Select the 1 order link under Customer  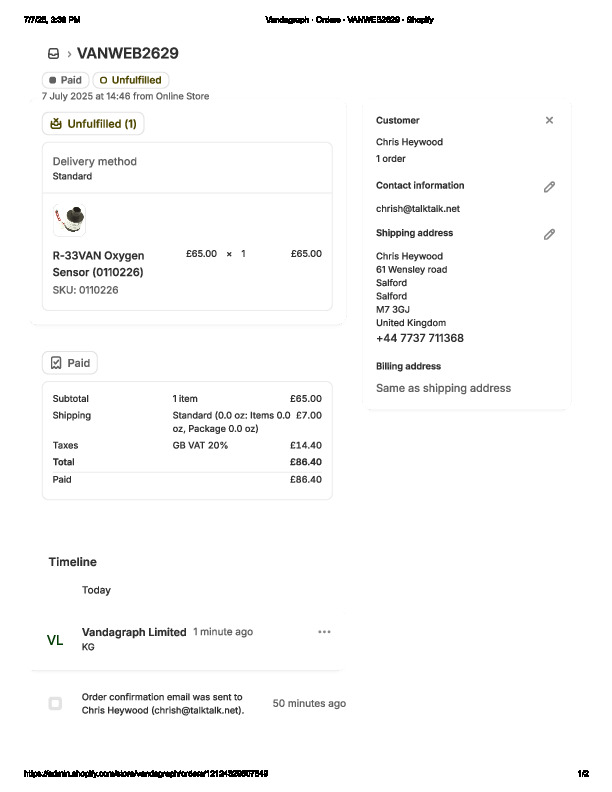click(x=391, y=159)
